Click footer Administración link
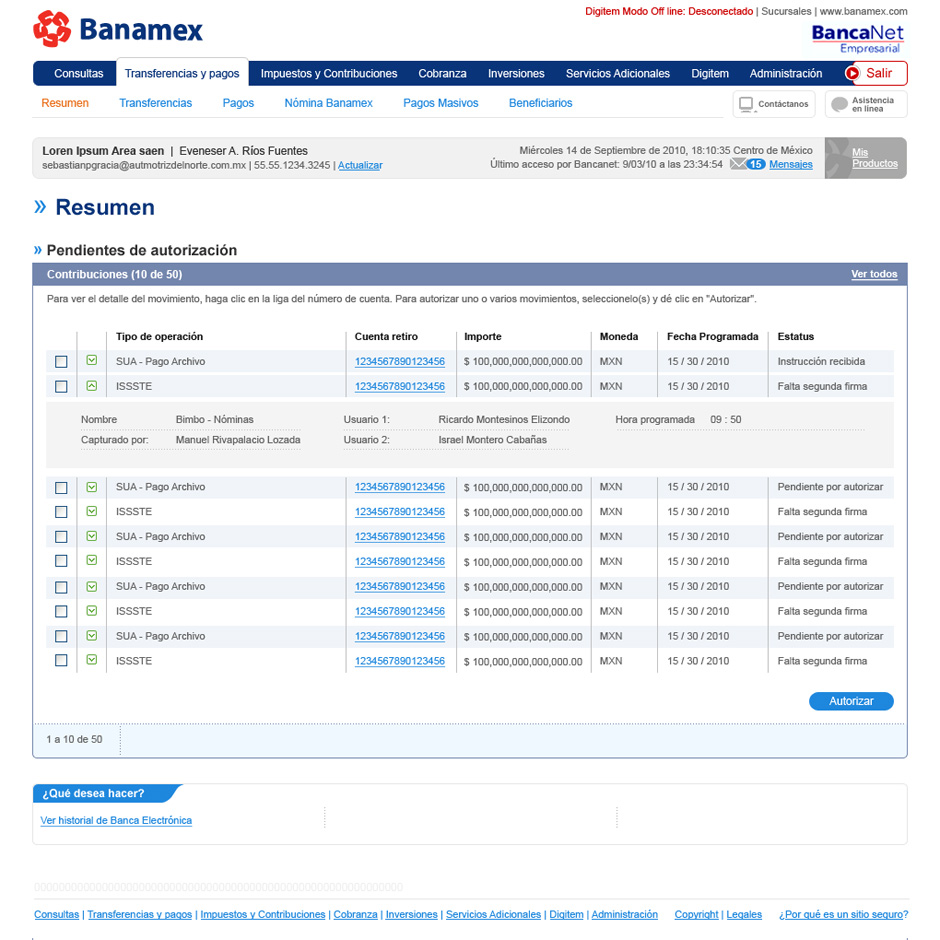This screenshot has height=940, width=940. point(625,914)
